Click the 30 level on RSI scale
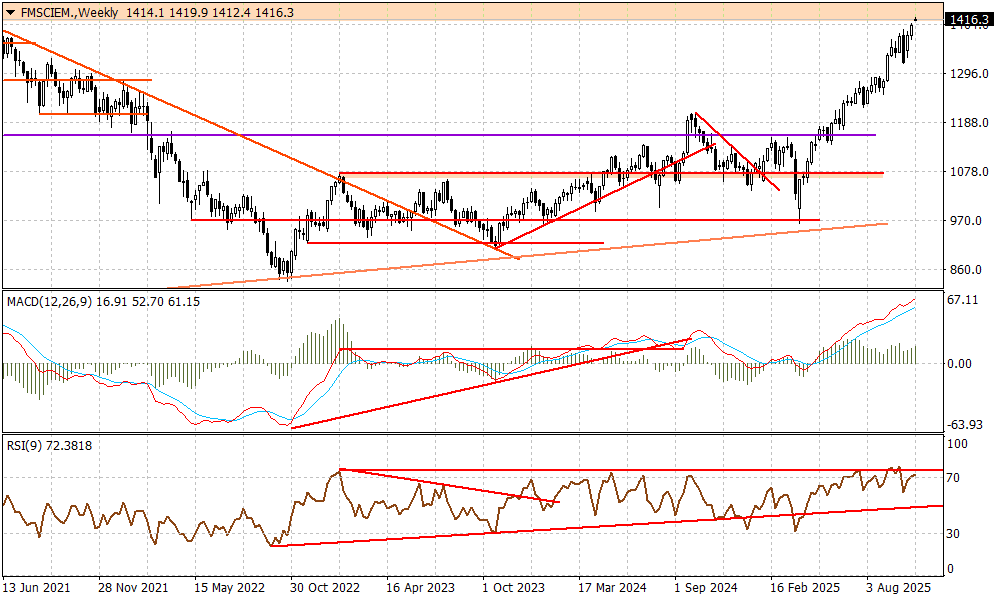 [x=954, y=534]
